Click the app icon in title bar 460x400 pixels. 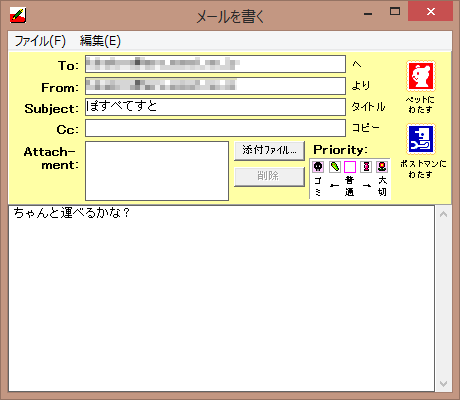tap(18, 15)
